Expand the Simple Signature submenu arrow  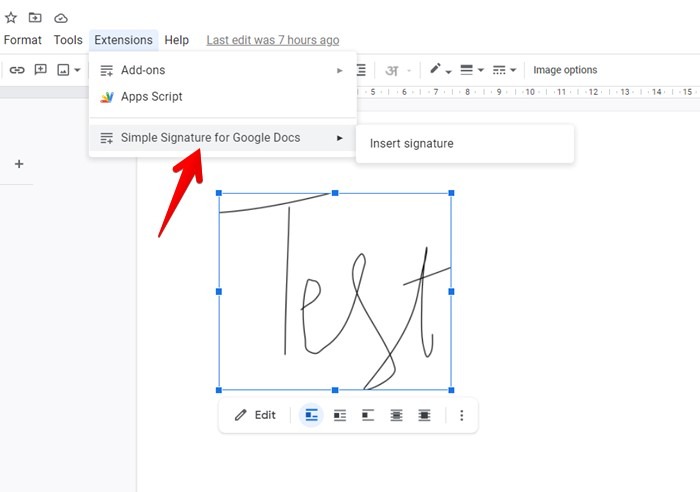tap(339, 138)
